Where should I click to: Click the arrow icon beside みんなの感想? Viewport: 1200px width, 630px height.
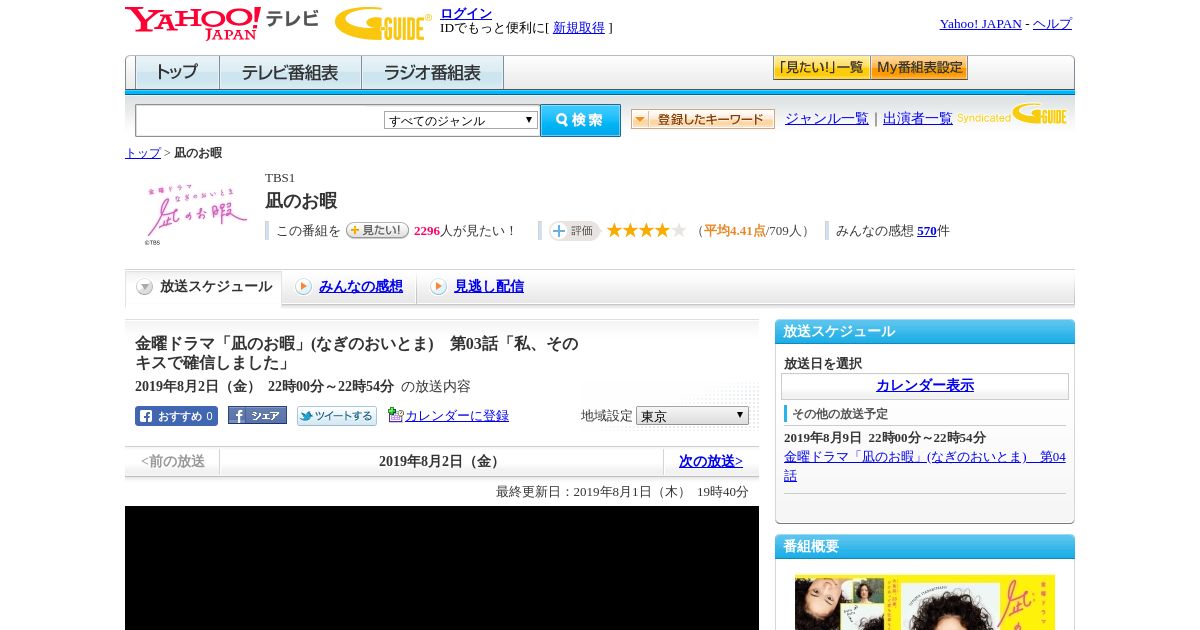[x=303, y=287]
